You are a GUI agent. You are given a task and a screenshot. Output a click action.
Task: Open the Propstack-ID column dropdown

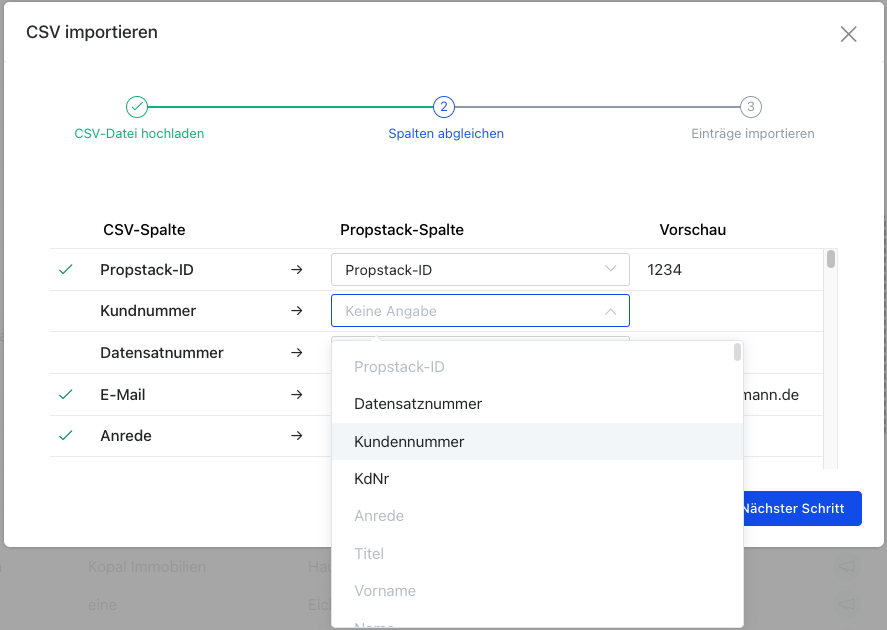[480, 270]
